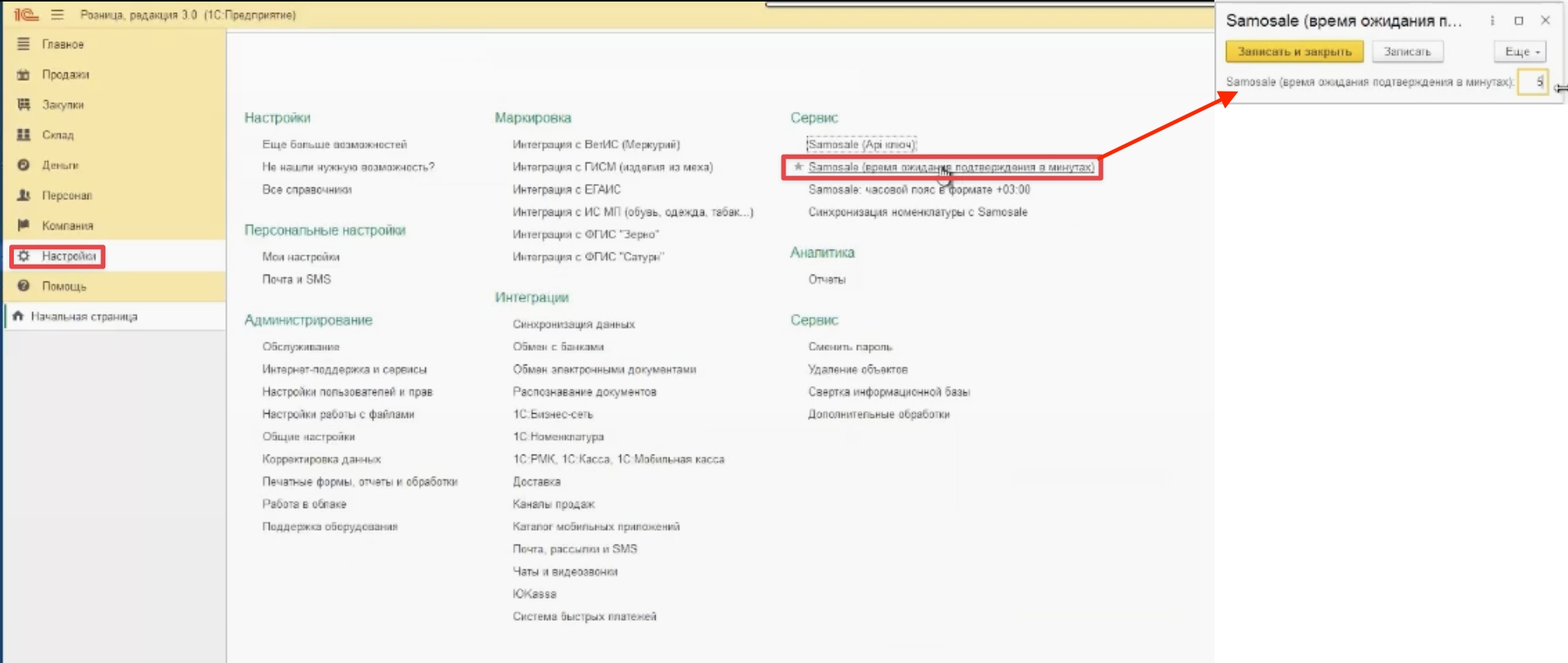This screenshot has width=1568, height=663.
Task: Open Распознавание документов link
Action: (584, 391)
